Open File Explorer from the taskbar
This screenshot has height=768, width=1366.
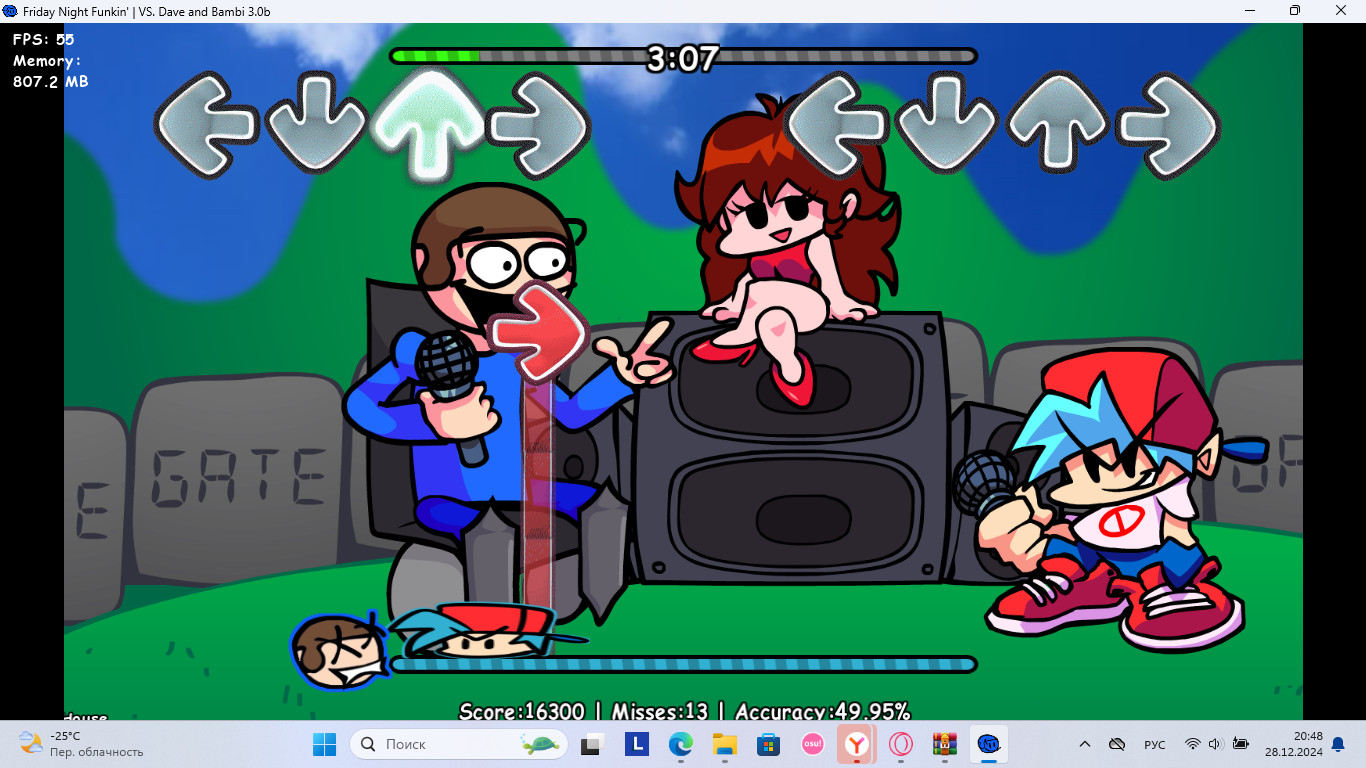[725, 744]
